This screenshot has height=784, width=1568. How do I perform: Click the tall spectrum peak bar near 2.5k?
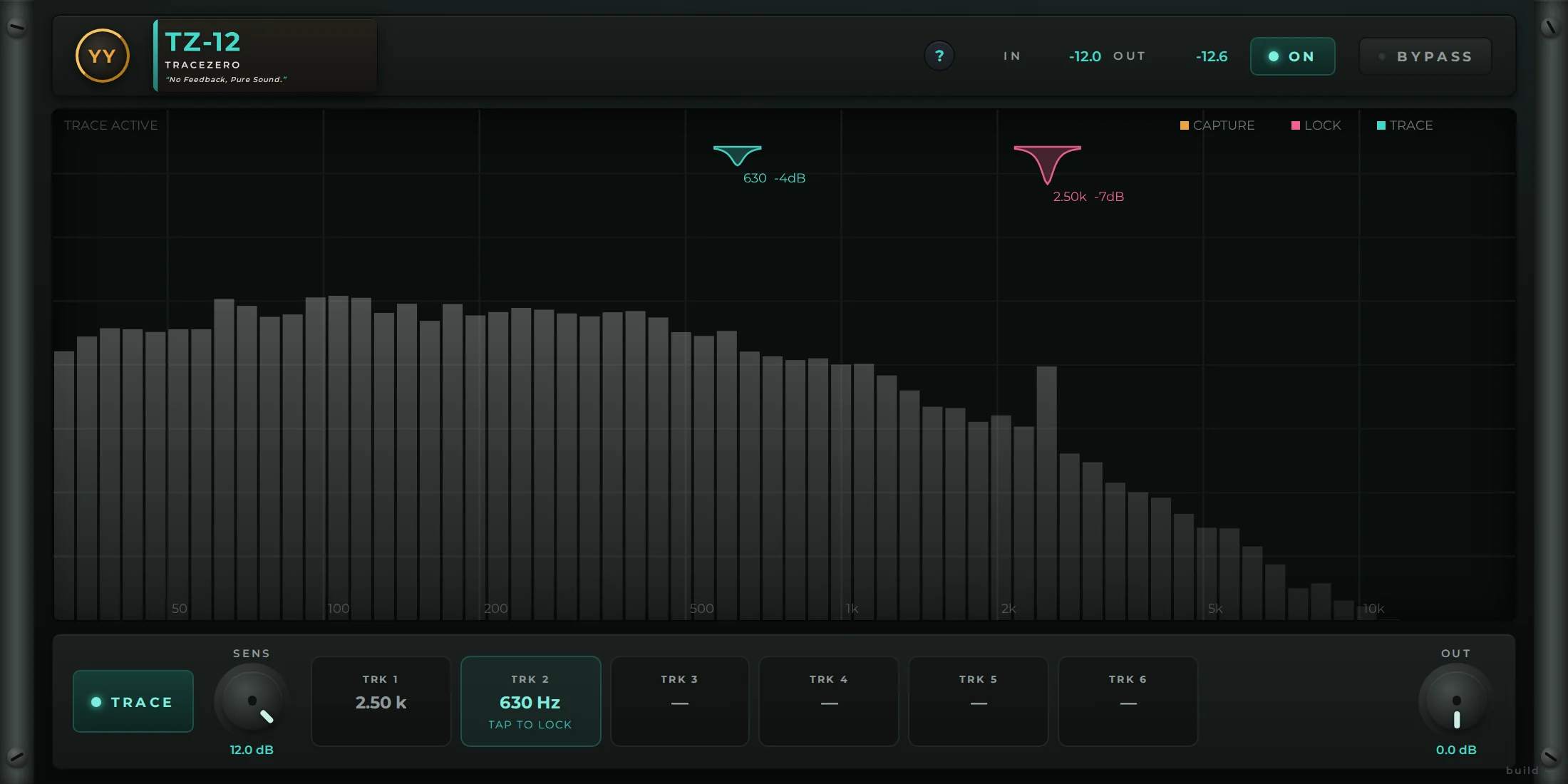tap(1046, 492)
